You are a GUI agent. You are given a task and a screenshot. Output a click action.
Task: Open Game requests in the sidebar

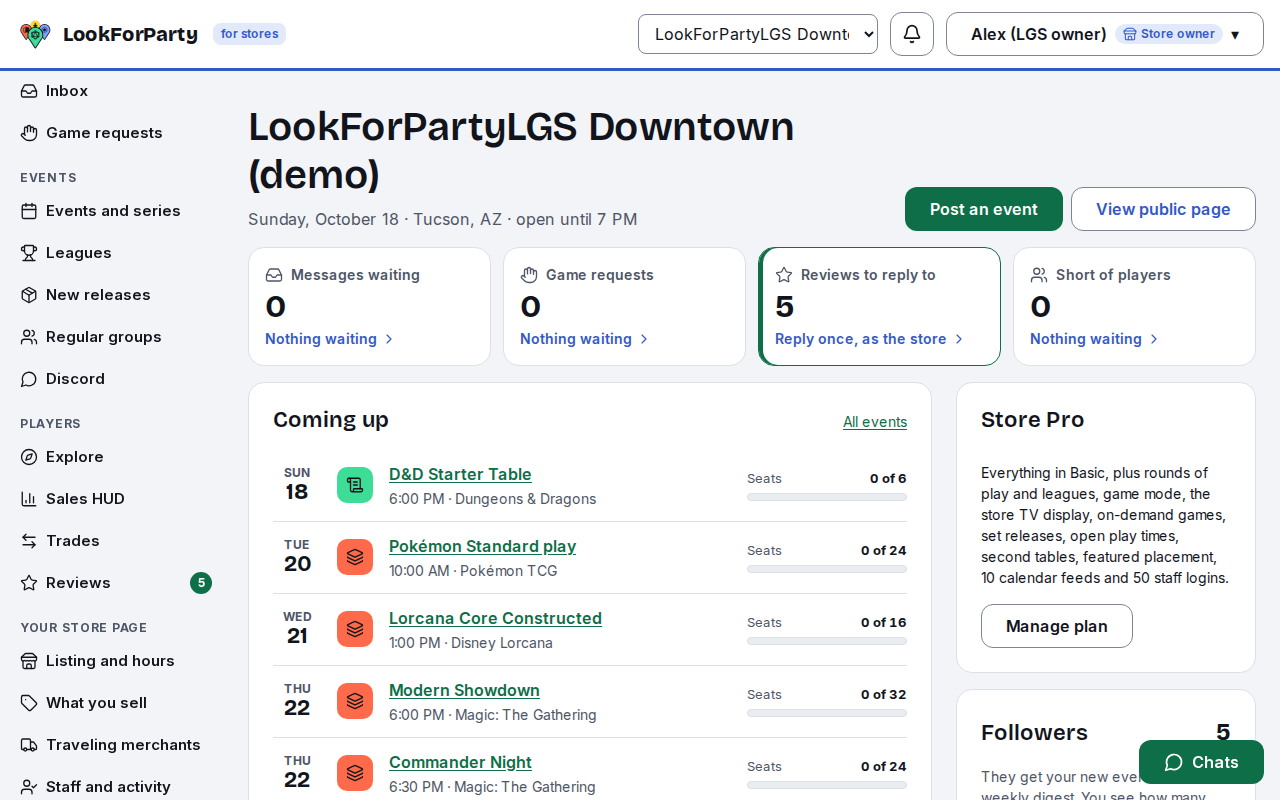(116, 133)
